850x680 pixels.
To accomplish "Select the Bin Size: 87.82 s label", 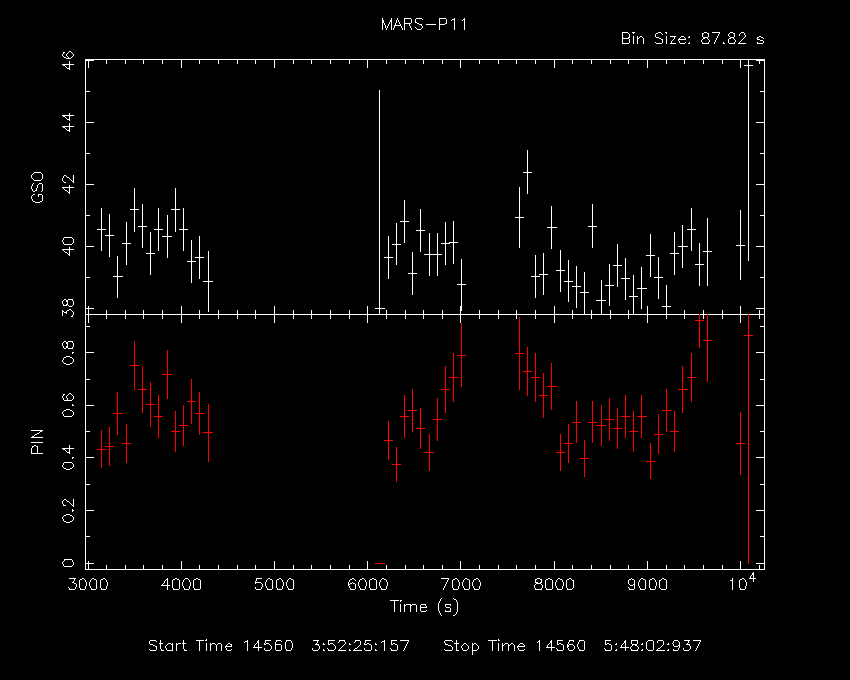I will pyautogui.click(x=692, y=39).
